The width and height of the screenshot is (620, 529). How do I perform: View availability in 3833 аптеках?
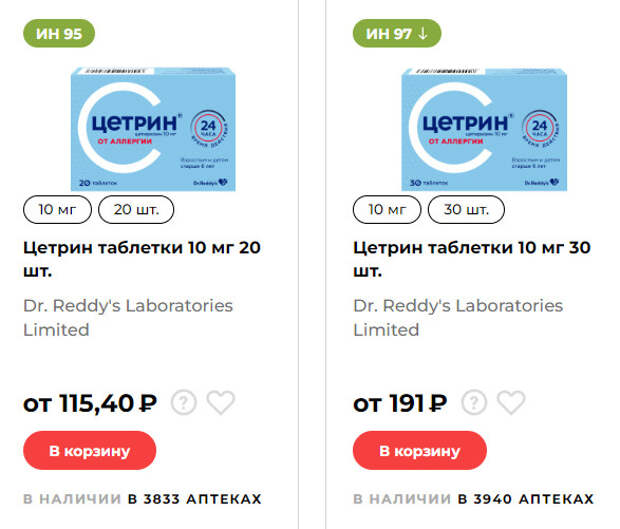142,499
